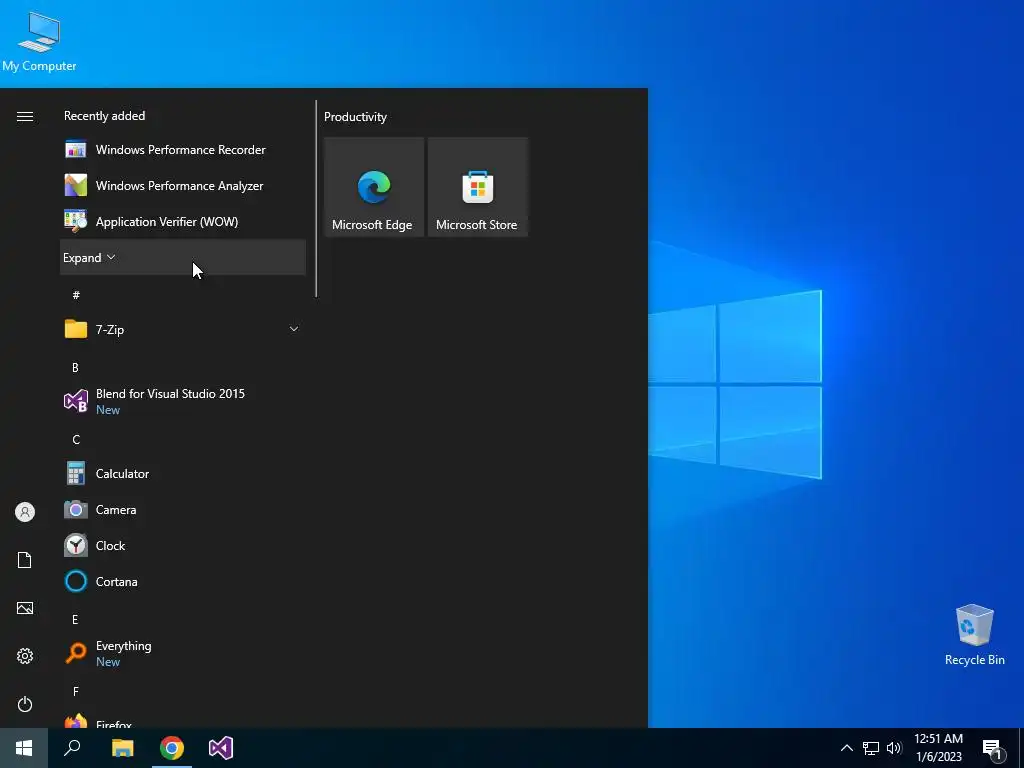1024x768 pixels.
Task: Open the Camera app
Action: tap(183, 509)
